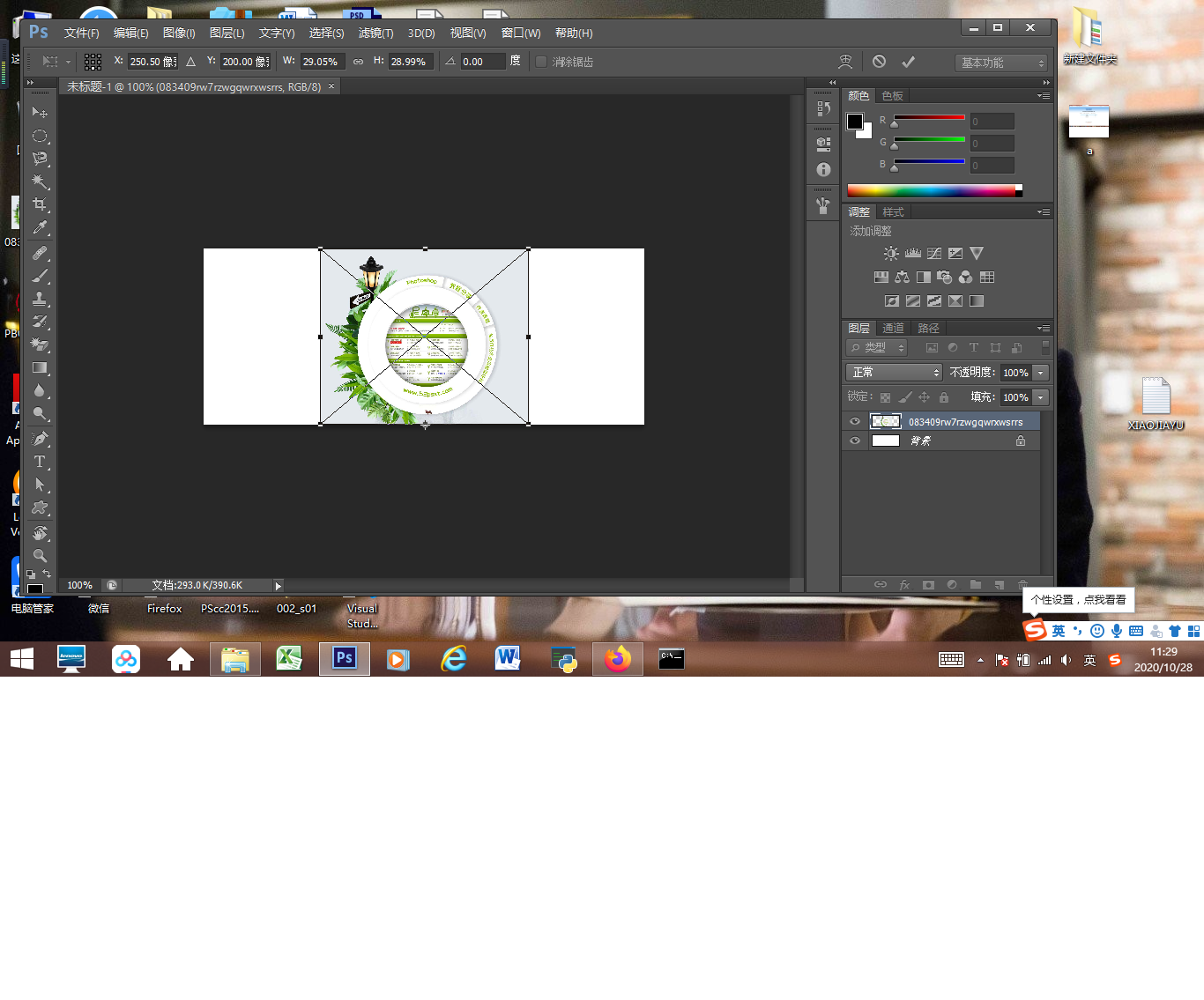Open the 填充 fill dropdown arrow
Screen dimensions: 1204x1000
(x=1041, y=397)
